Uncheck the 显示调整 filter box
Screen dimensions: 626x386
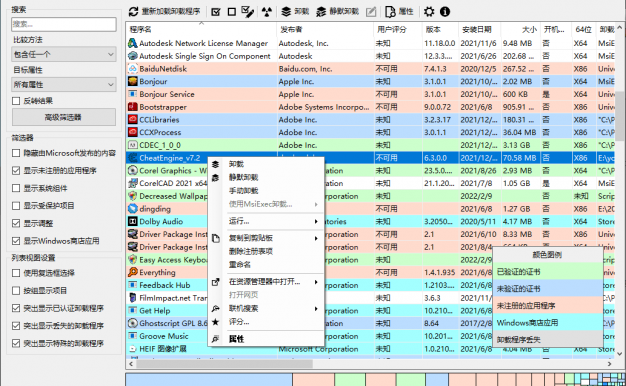click(x=16, y=223)
